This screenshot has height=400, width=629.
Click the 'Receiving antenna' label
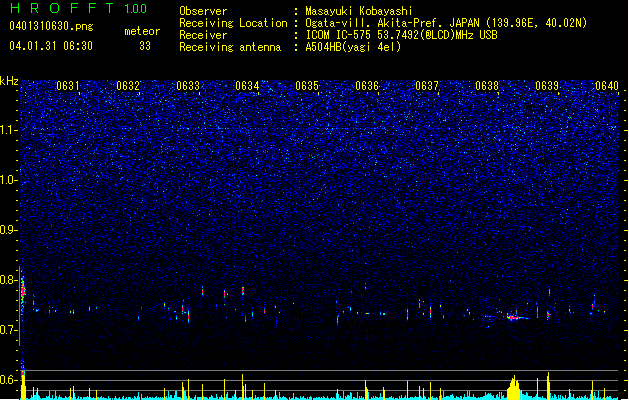click(230, 47)
